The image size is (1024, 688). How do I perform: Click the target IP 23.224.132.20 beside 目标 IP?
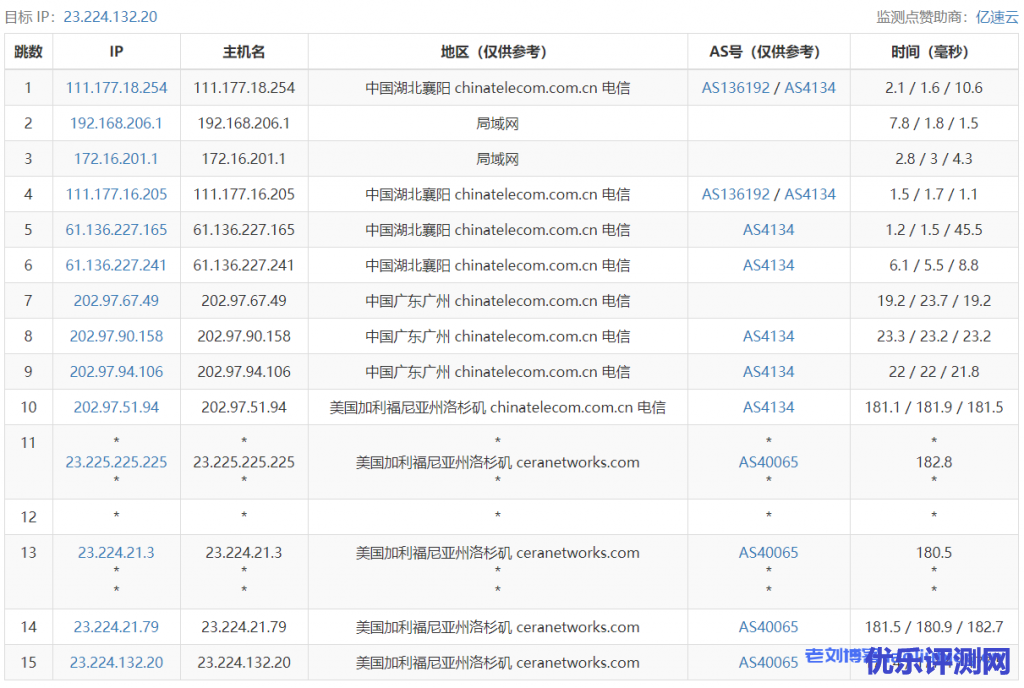tap(110, 17)
